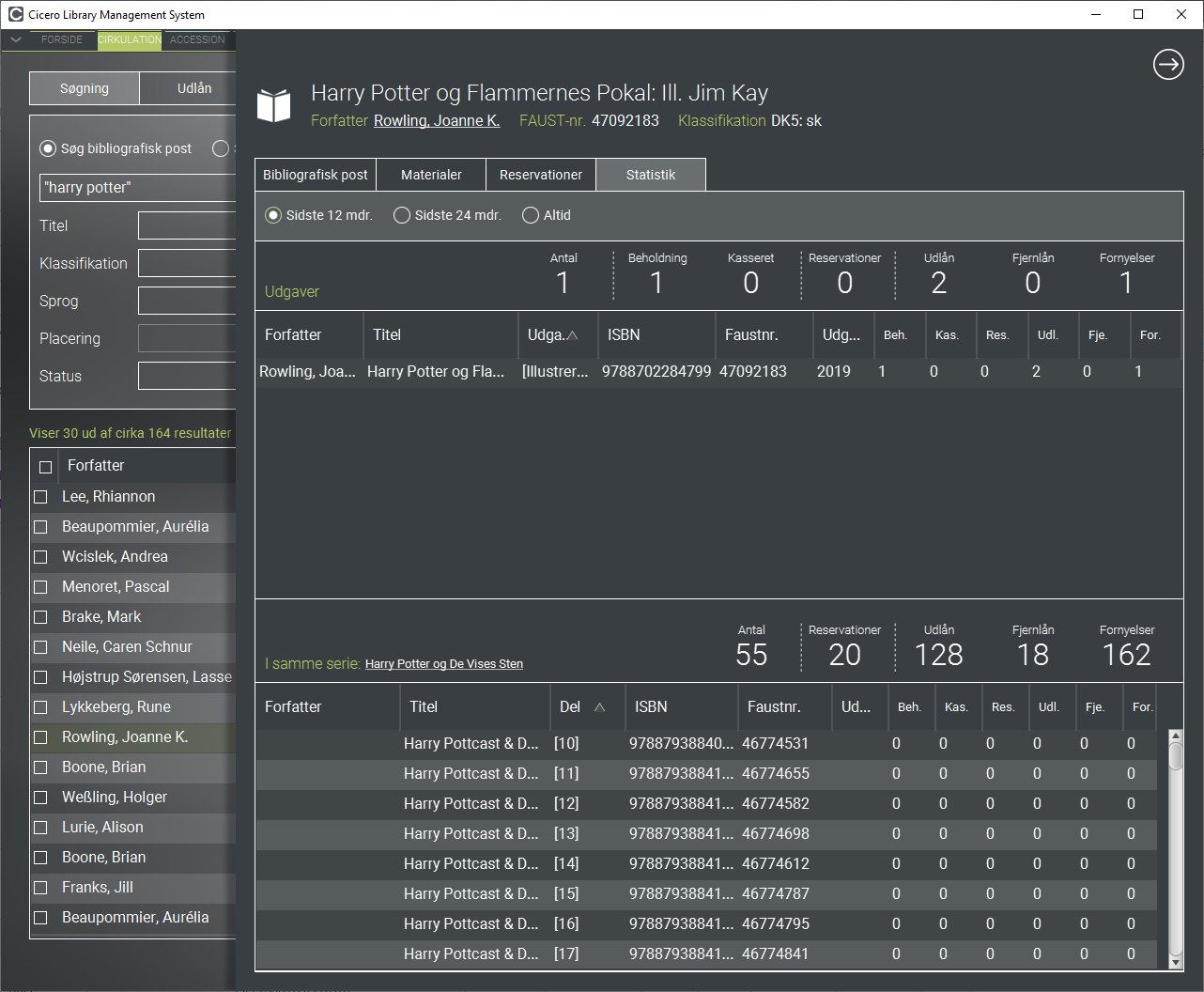Sort editions table by Faustnr. column
1204x992 pixels.
pyautogui.click(x=764, y=334)
